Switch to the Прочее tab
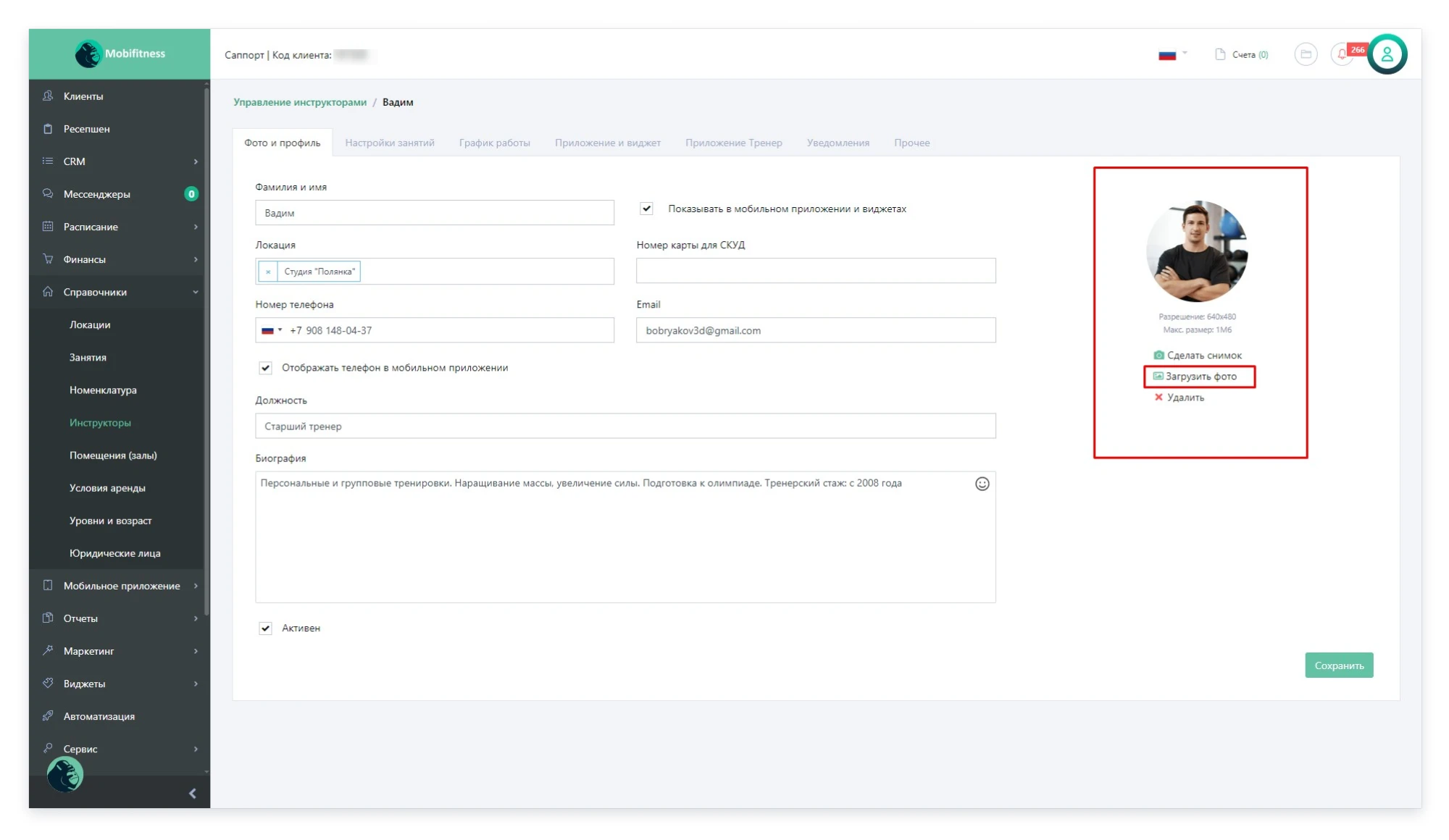This screenshot has height=840, width=1449. tap(912, 143)
